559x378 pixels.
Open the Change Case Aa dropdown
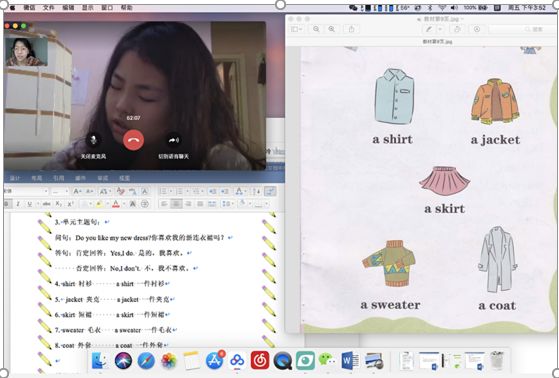[x=105, y=191]
